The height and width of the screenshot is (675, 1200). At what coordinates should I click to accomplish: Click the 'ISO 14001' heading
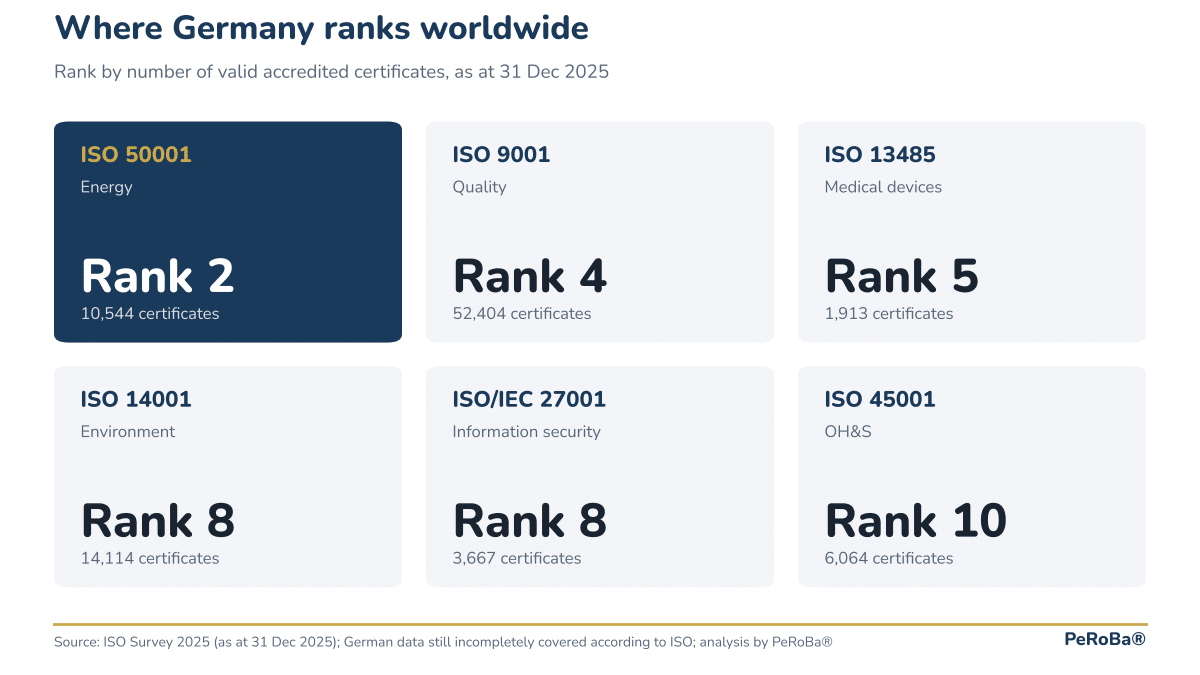[136, 400]
